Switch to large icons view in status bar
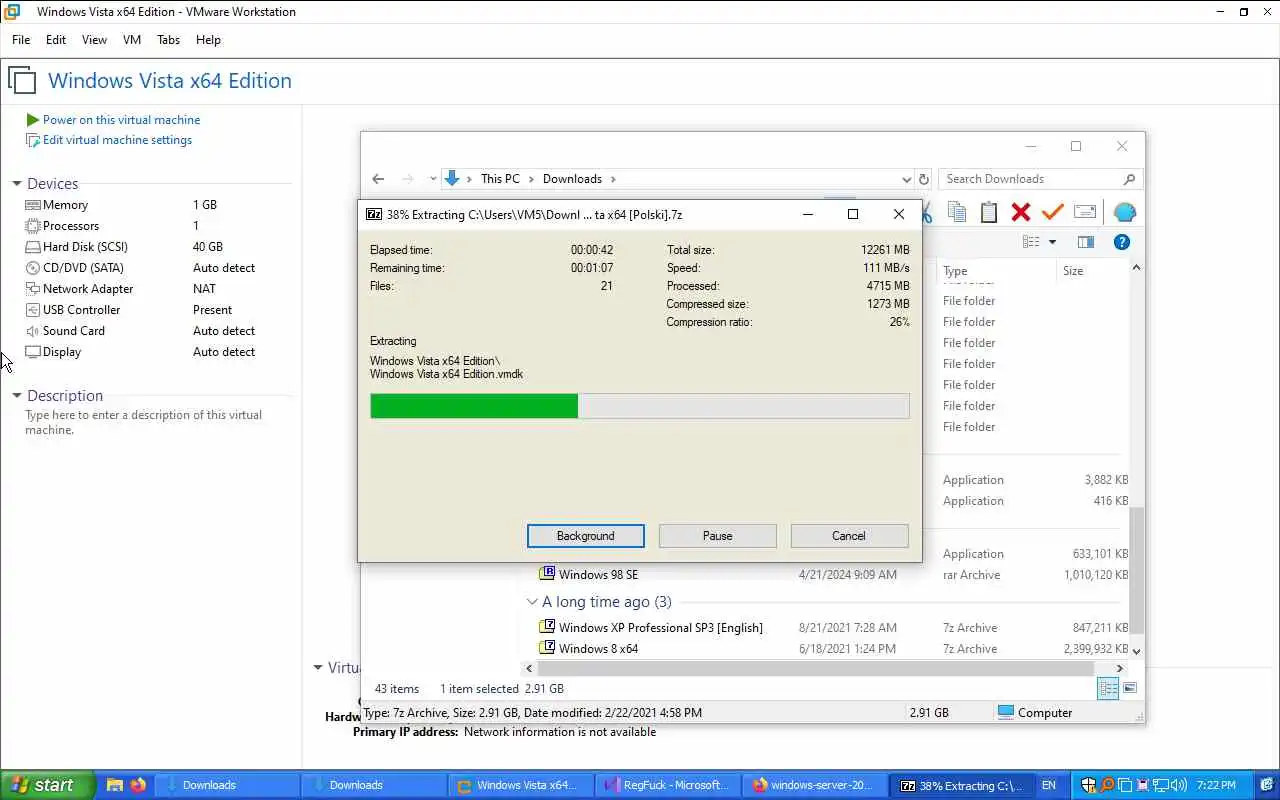The height and width of the screenshot is (800, 1280). (x=1130, y=688)
